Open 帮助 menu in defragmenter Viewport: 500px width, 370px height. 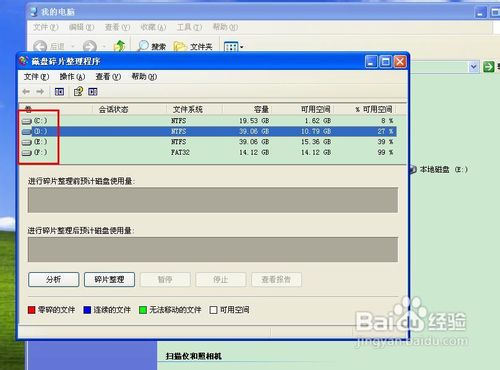(x=144, y=77)
